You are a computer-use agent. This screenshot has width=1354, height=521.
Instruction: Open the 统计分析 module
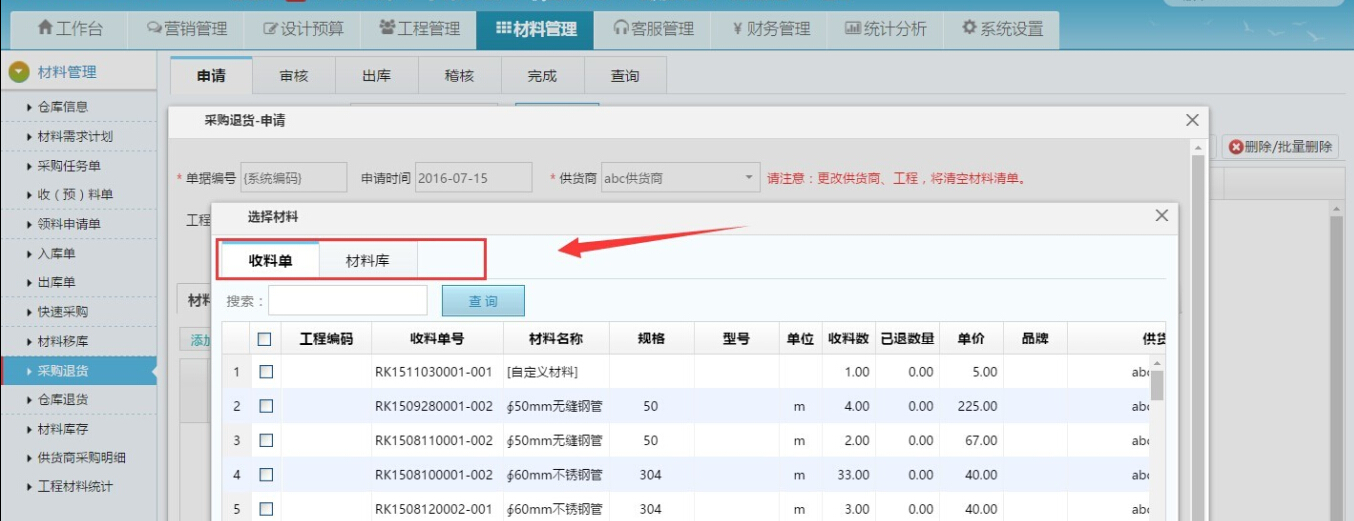(885, 29)
